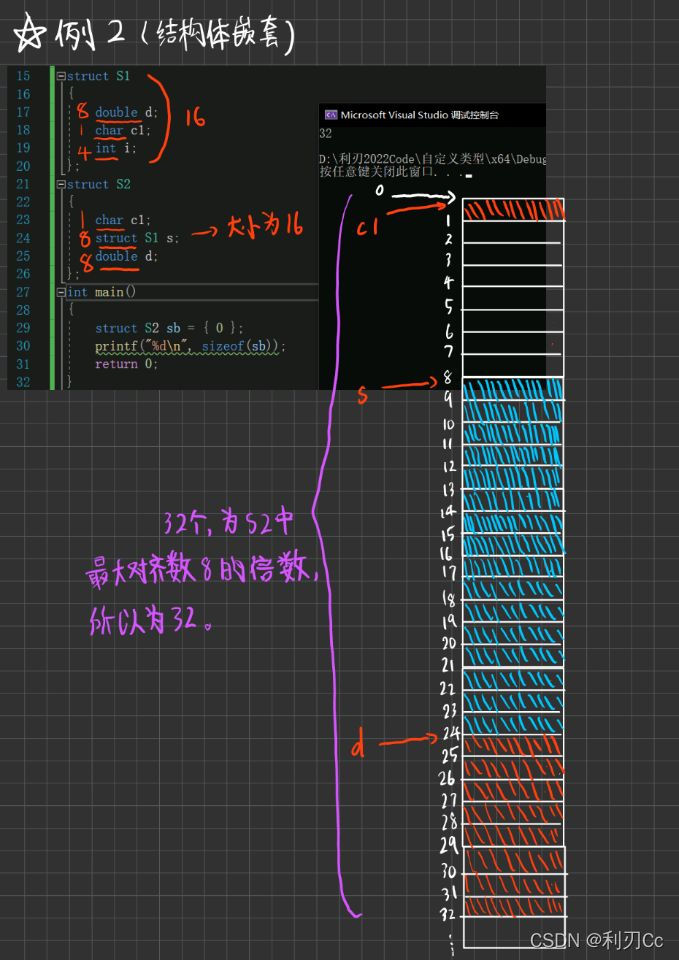The height and width of the screenshot is (960, 679).
Task: Click the CSDN @利刃Cc watermark
Action: click(x=596, y=940)
